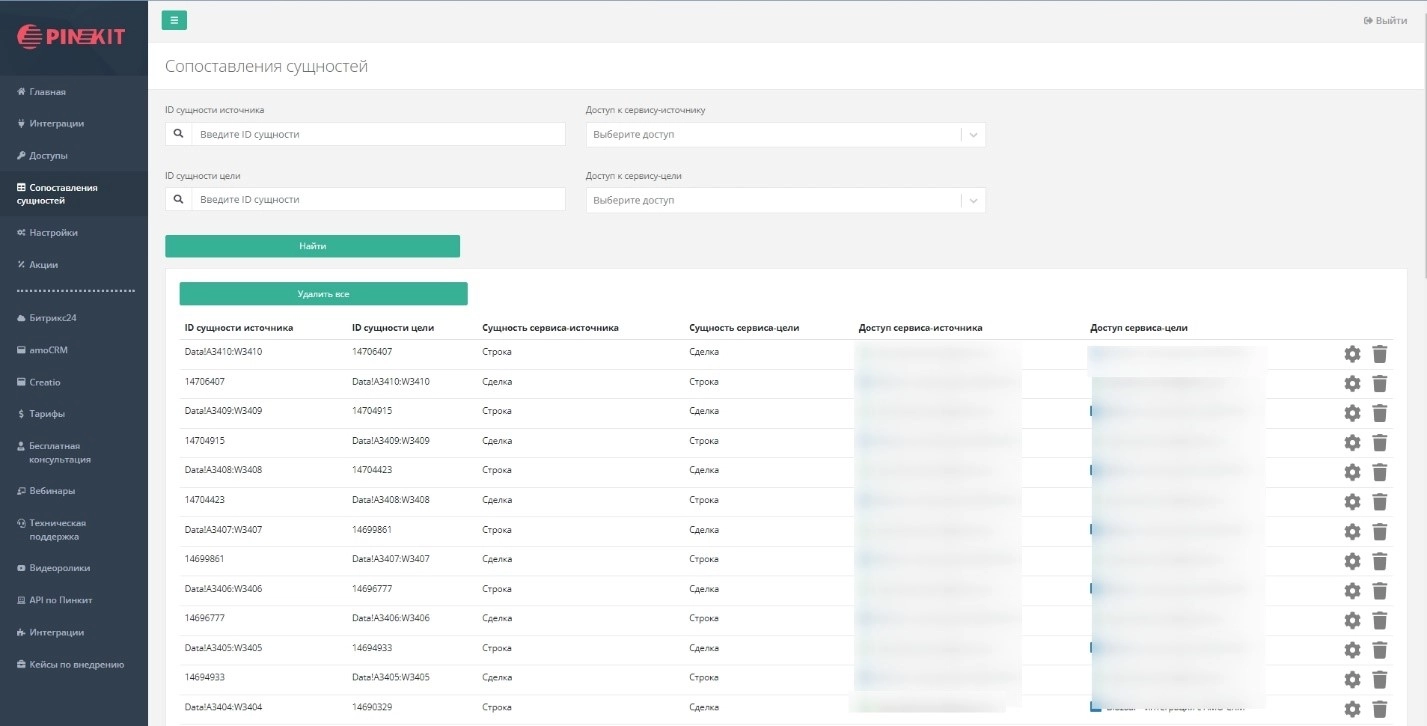Delete row with source ID 14706407

(1380, 383)
